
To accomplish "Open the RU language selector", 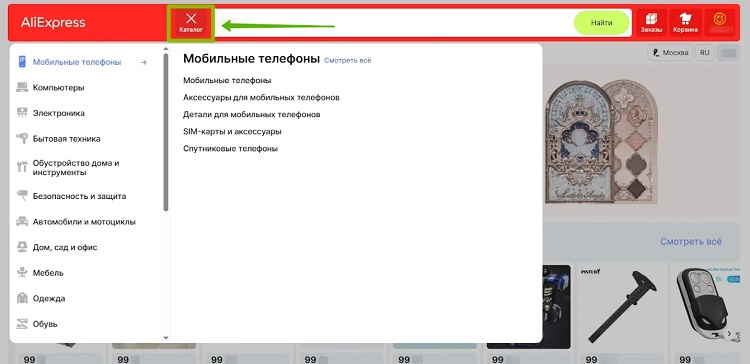I will [x=705, y=53].
